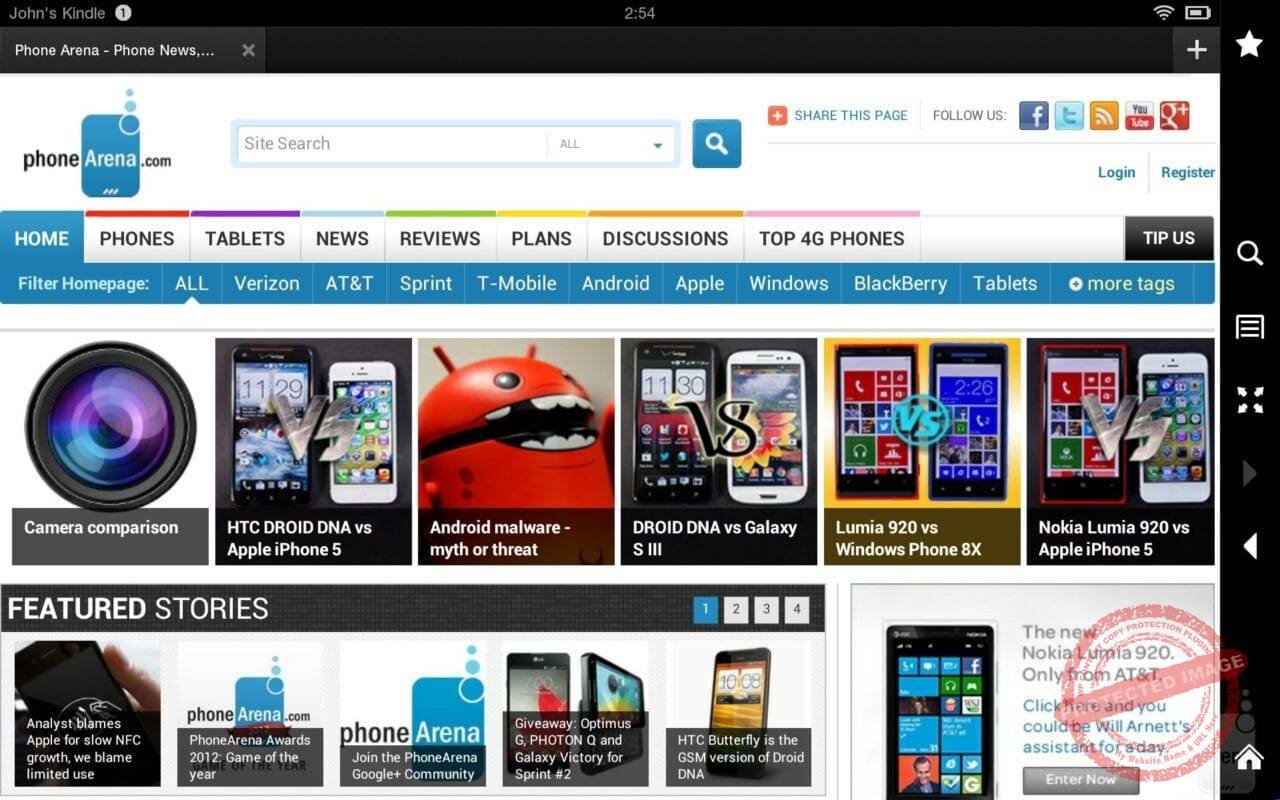Viewport: 1280px width, 800px height.
Task: Go to featured stories page 3
Action: tap(767, 609)
